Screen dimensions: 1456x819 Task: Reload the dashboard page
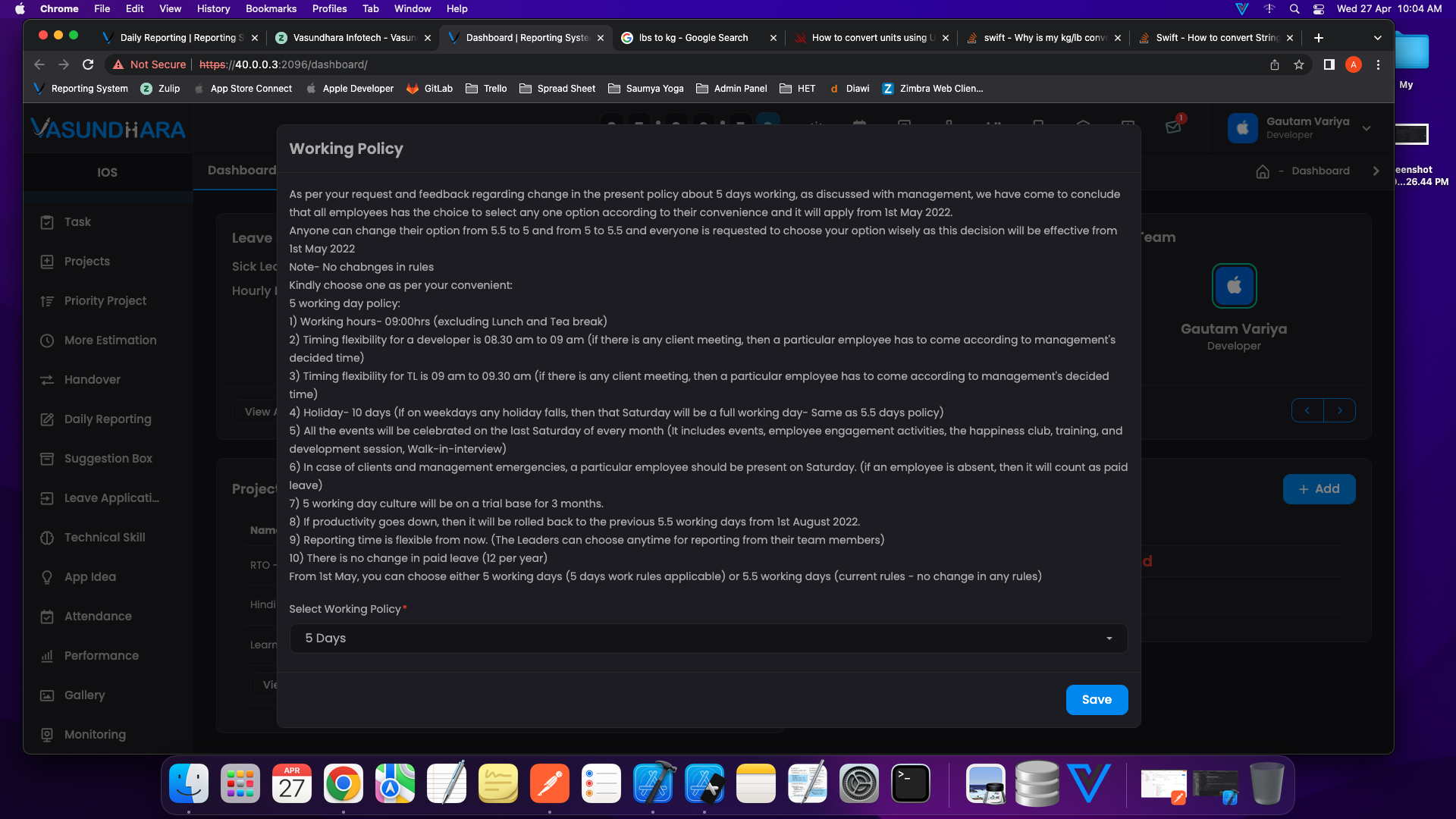coord(88,64)
